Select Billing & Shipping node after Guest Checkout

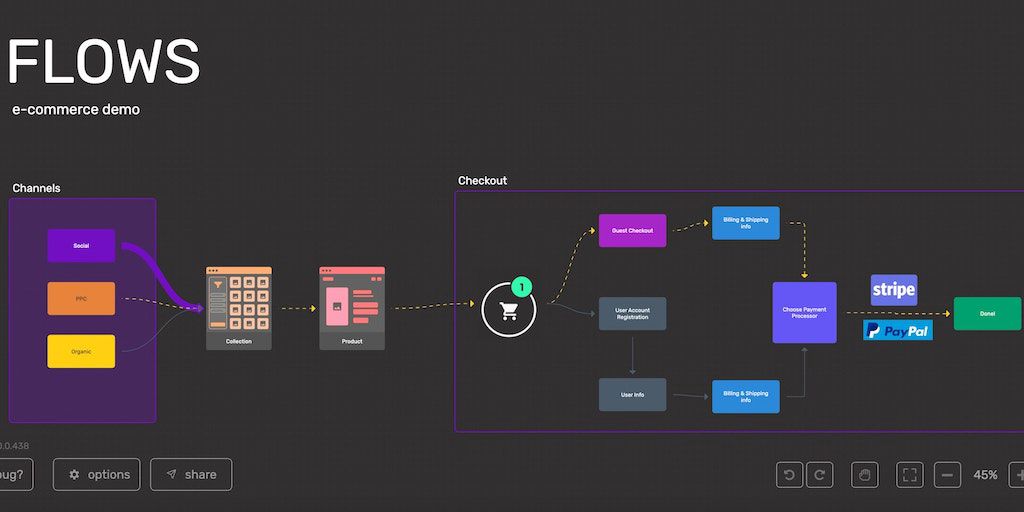click(746, 223)
